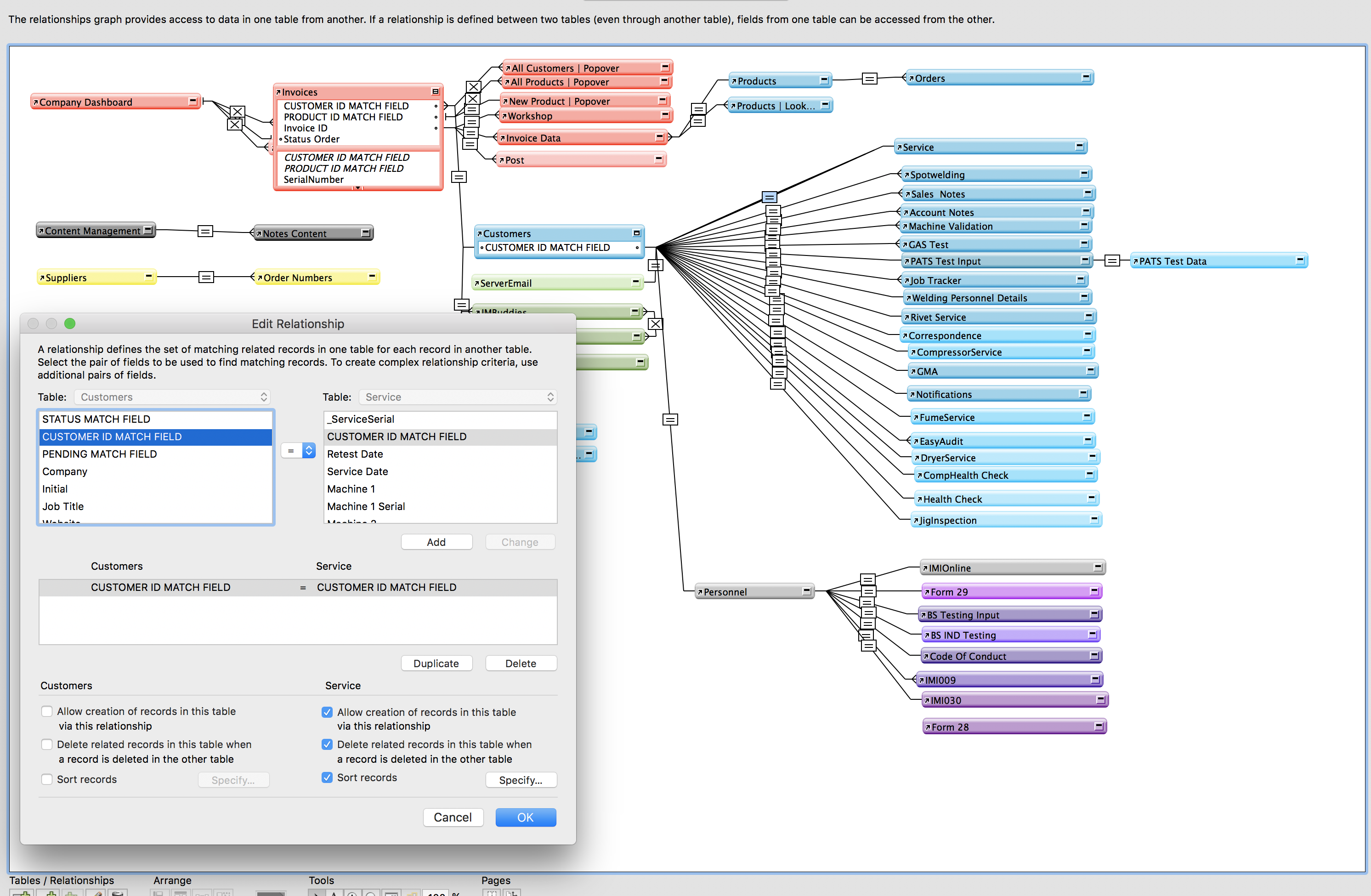Select relationship operator box between Products and Orders

[x=869, y=79]
